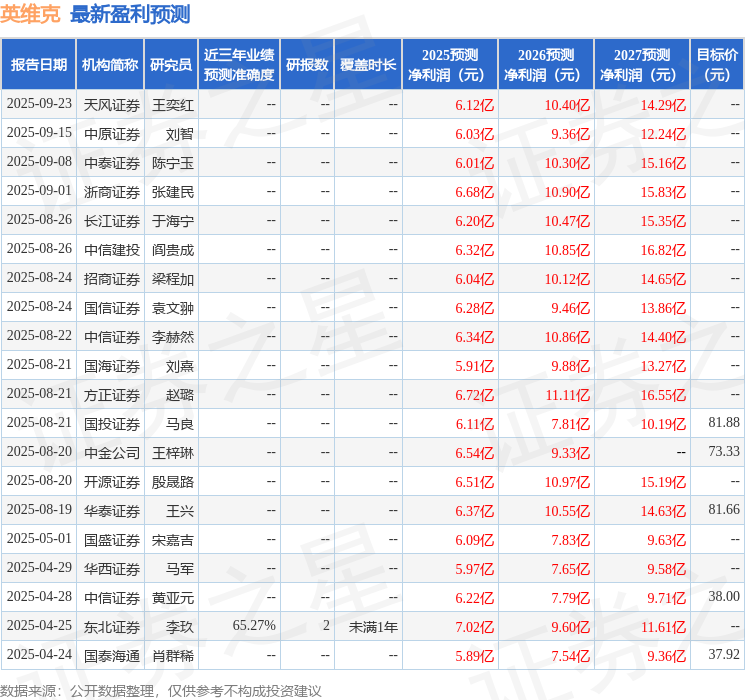The image size is (745, 700).
Task: Click the 7.02亿 forecast value
Action: pyautogui.click(x=475, y=627)
